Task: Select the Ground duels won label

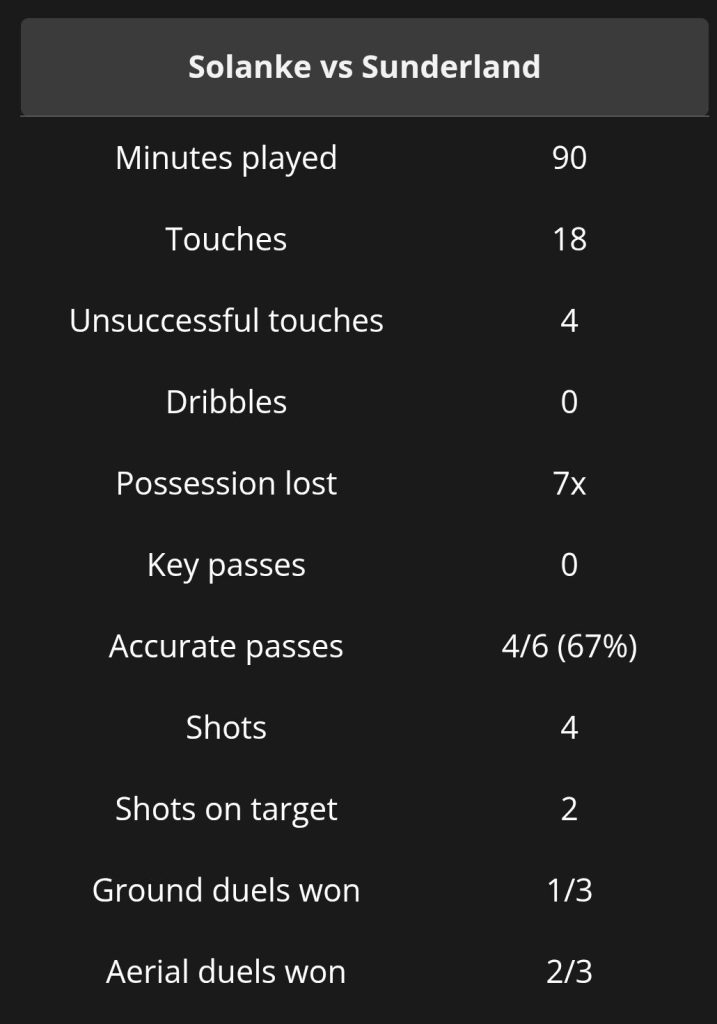Action: (226, 890)
